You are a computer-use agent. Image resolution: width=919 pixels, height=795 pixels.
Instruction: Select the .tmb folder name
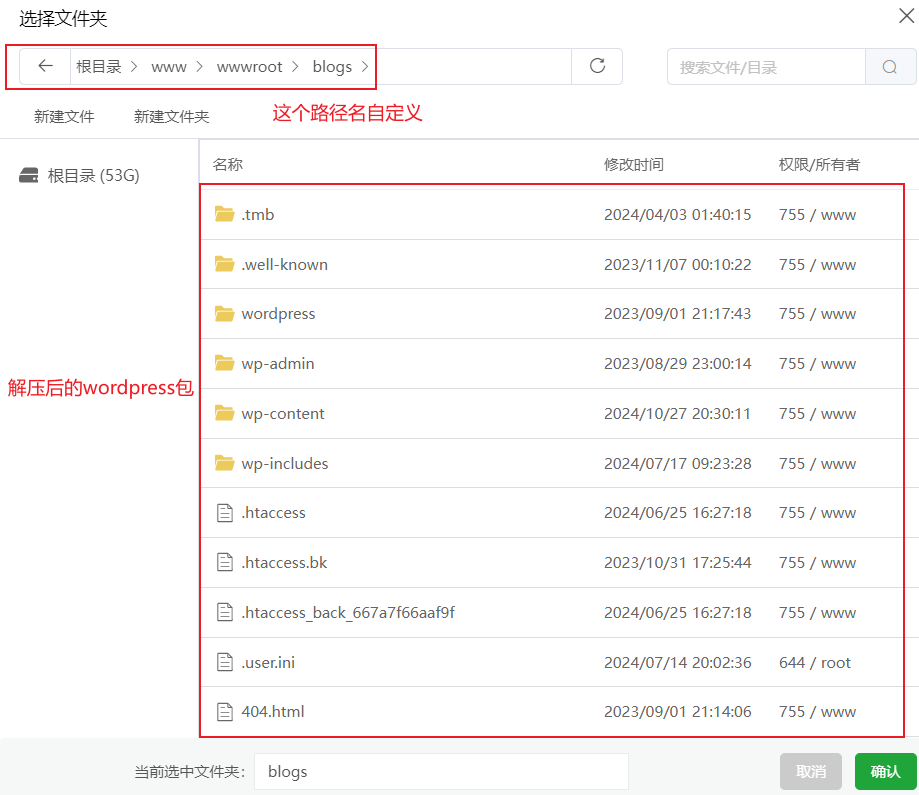pos(258,215)
